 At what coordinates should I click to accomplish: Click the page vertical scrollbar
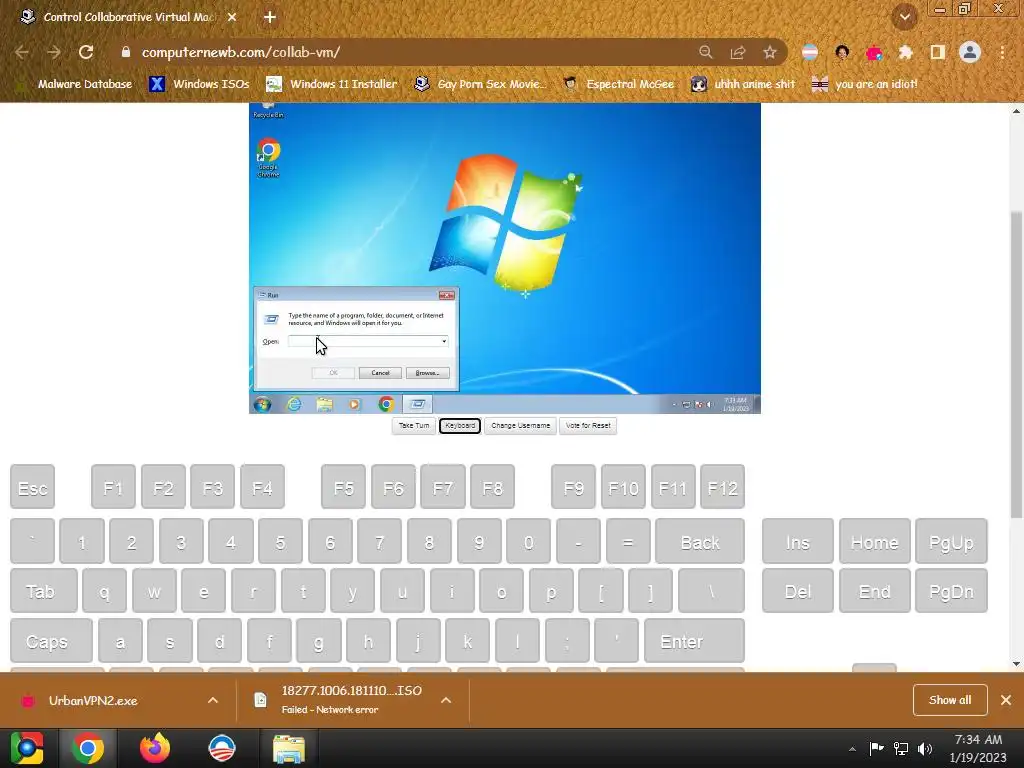[1016, 366]
